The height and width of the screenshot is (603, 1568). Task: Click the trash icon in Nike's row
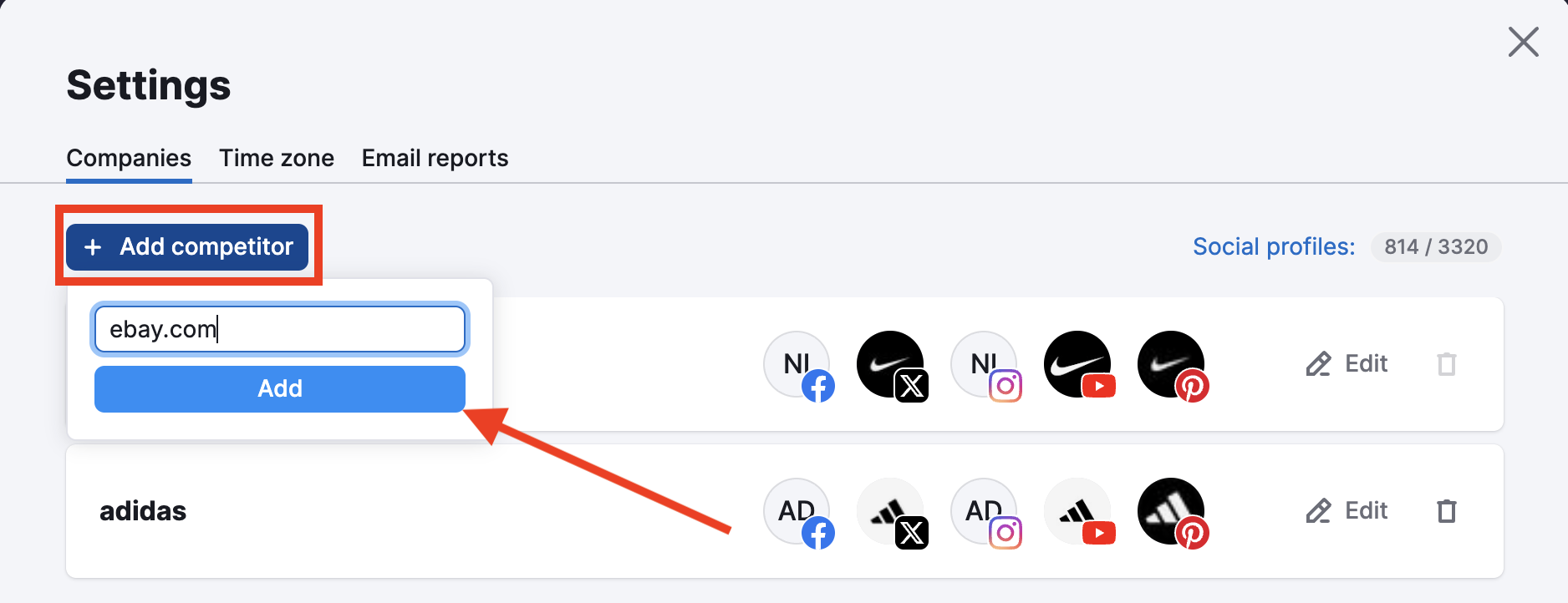tap(1447, 363)
